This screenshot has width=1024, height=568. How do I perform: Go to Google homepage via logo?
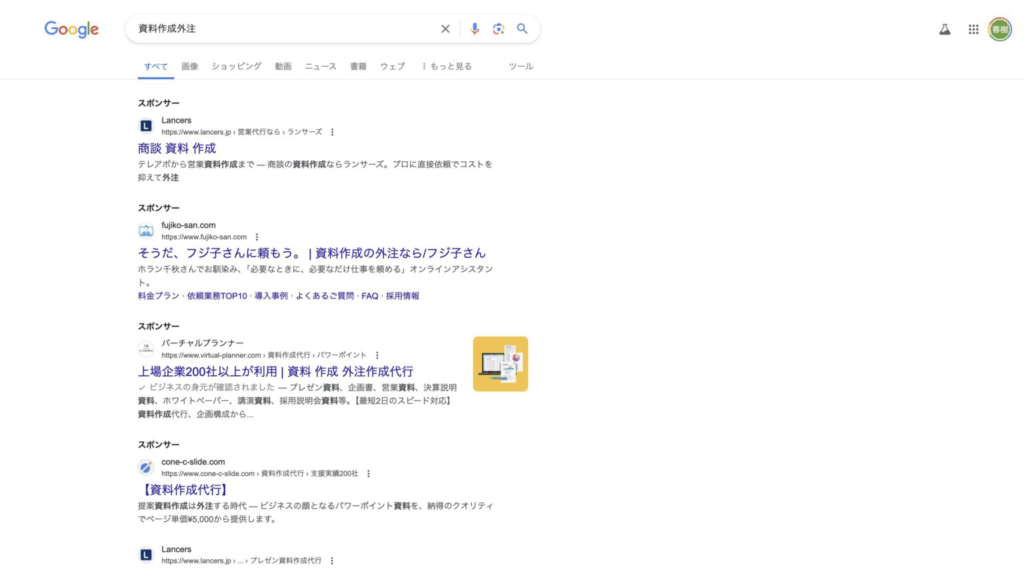pyautogui.click(x=71, y=30)
